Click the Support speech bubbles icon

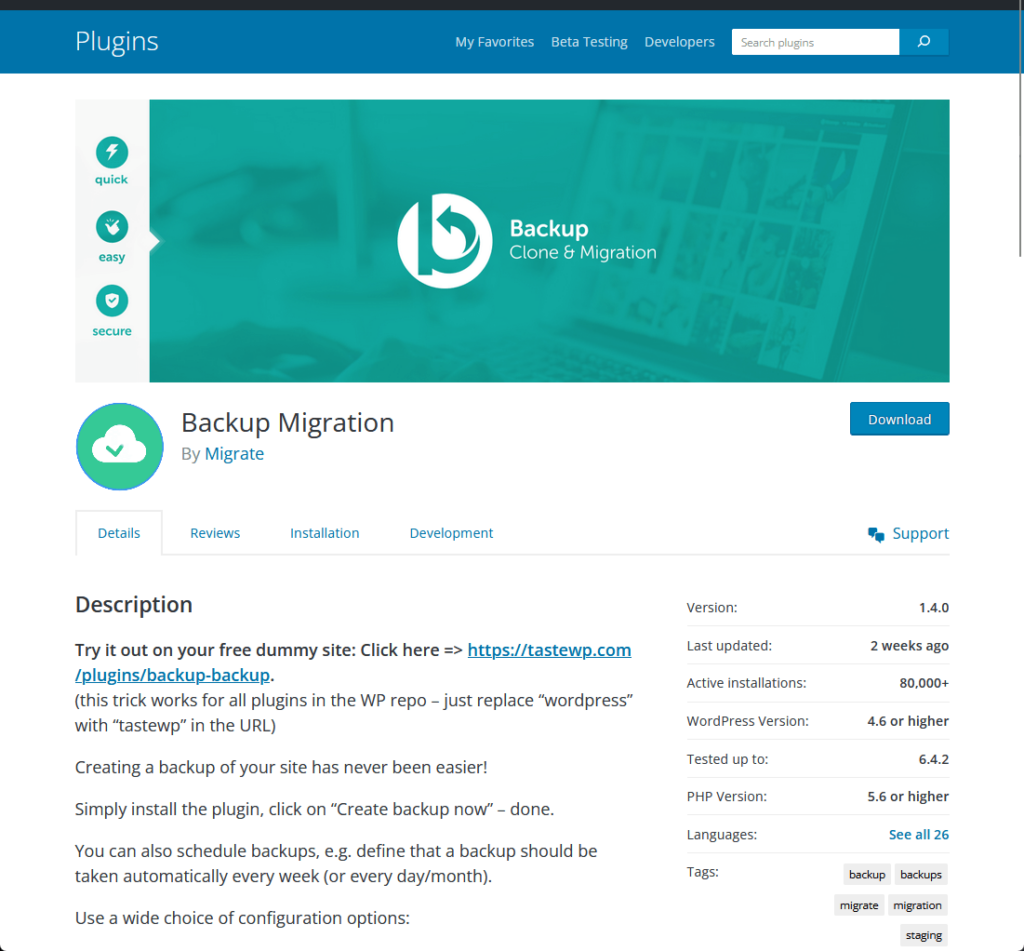[876, 534]
